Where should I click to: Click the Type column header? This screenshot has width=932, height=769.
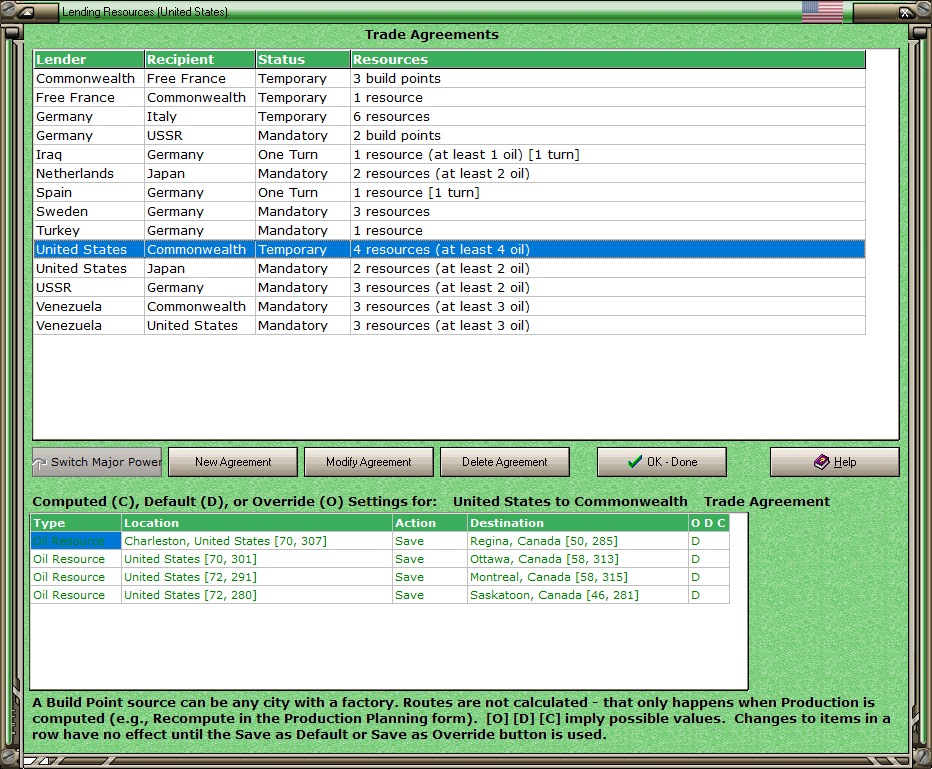76,523
